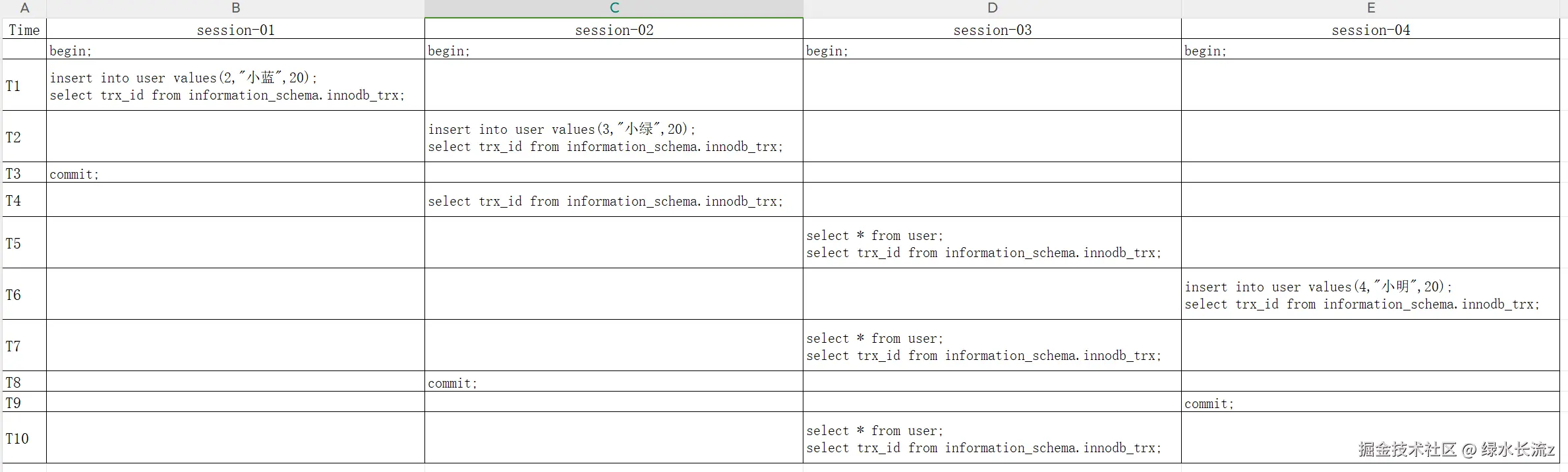Select the cell inserting "小绿" user
Screen dimensions: 1568x472
pyautogui.click(x=614, y=137)
